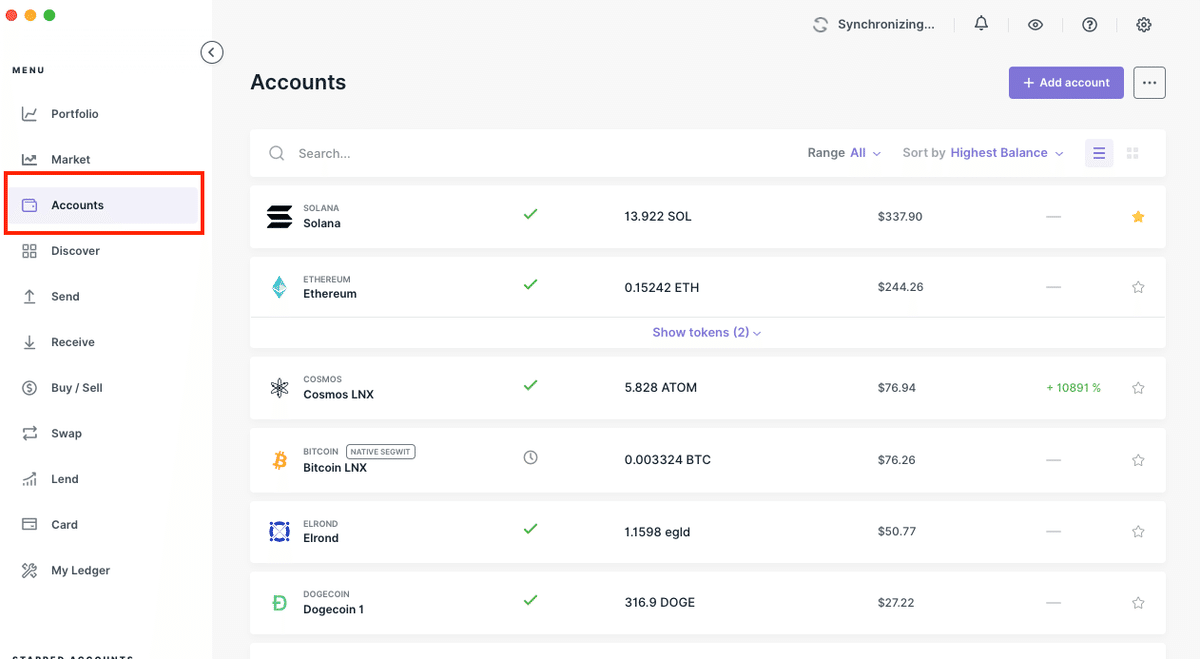Screen dimensions: 1200x659
Task: Click the Add account button
Action: pos(1066,83)
